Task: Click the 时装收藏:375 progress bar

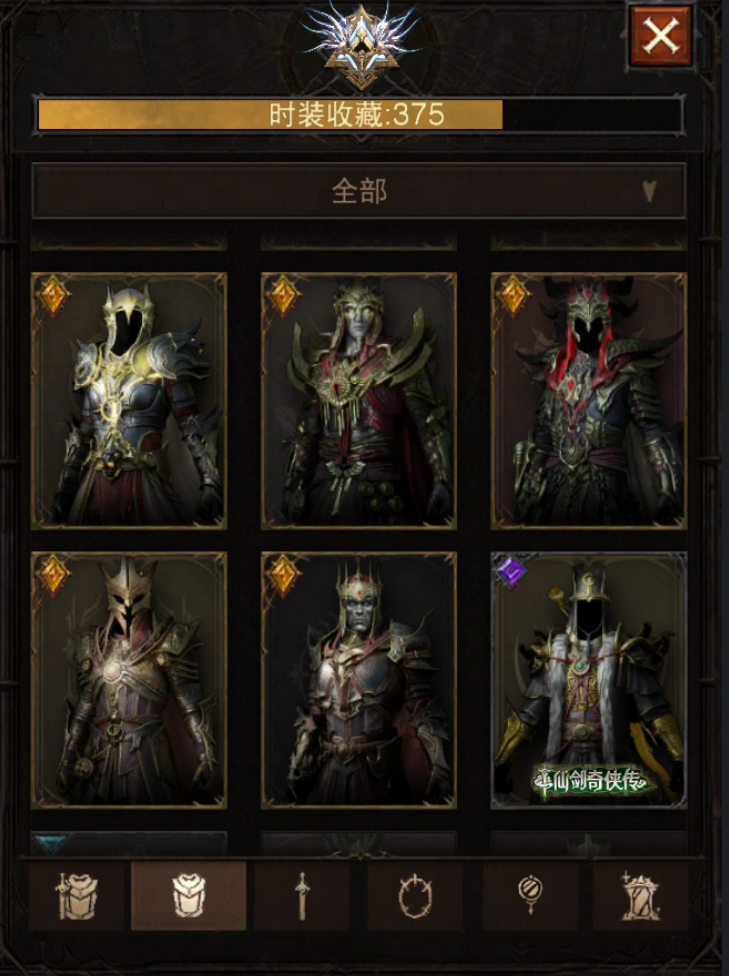Action: [x=359, y=115]
